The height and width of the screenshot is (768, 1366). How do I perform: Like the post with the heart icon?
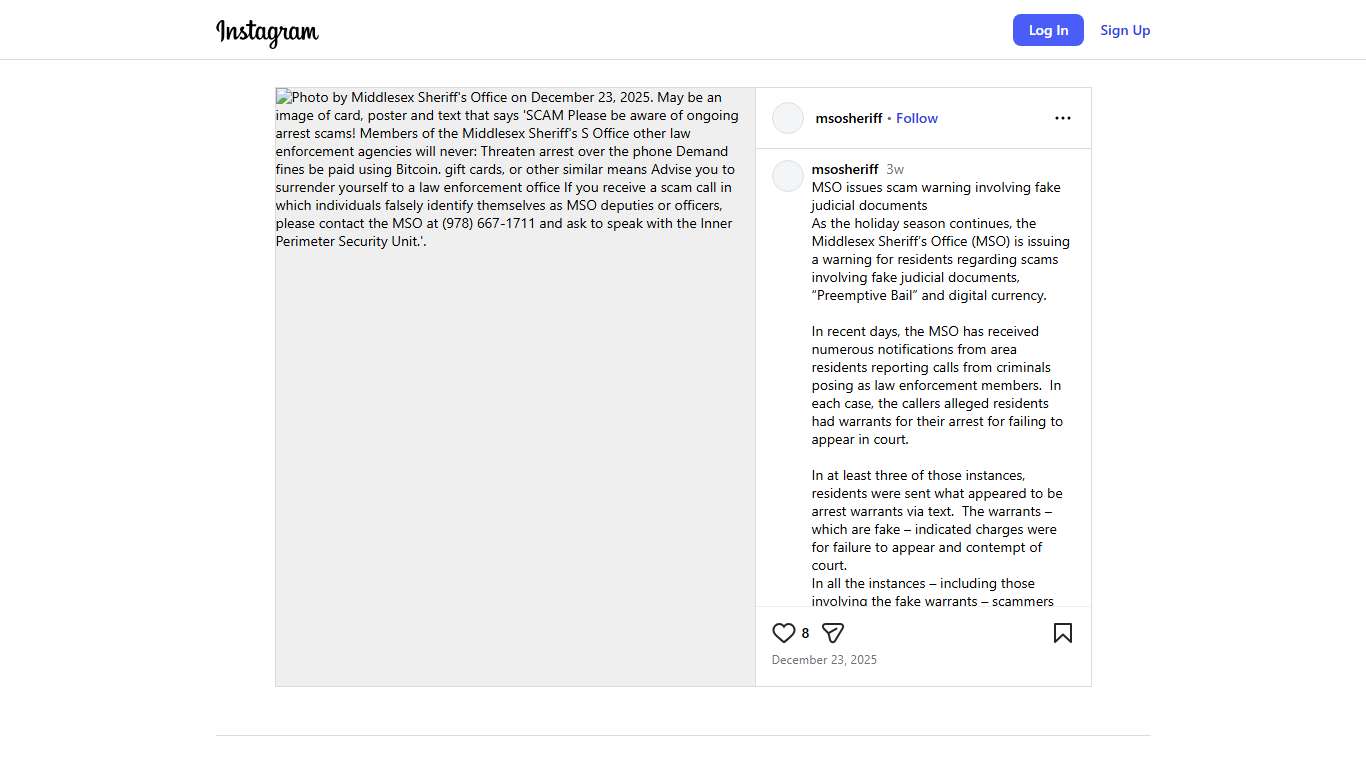tap(784, 633)
